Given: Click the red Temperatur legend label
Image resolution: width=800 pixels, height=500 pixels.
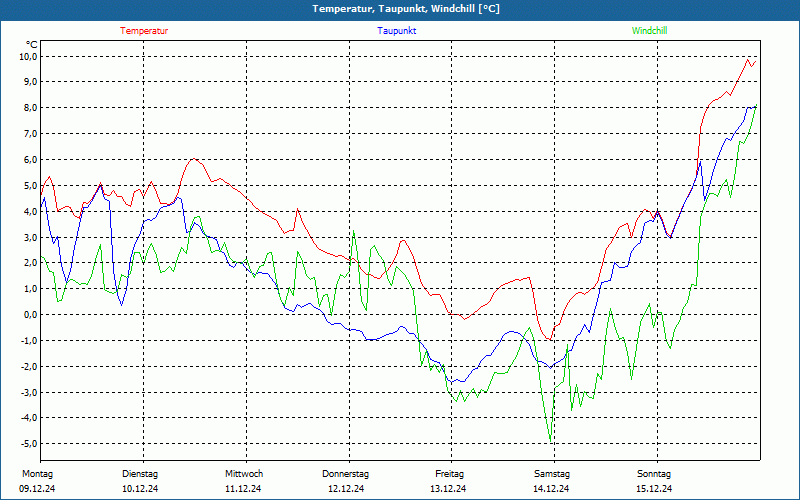Looking at the screenshot, I should pyautogui.click(x=144, y=31).
